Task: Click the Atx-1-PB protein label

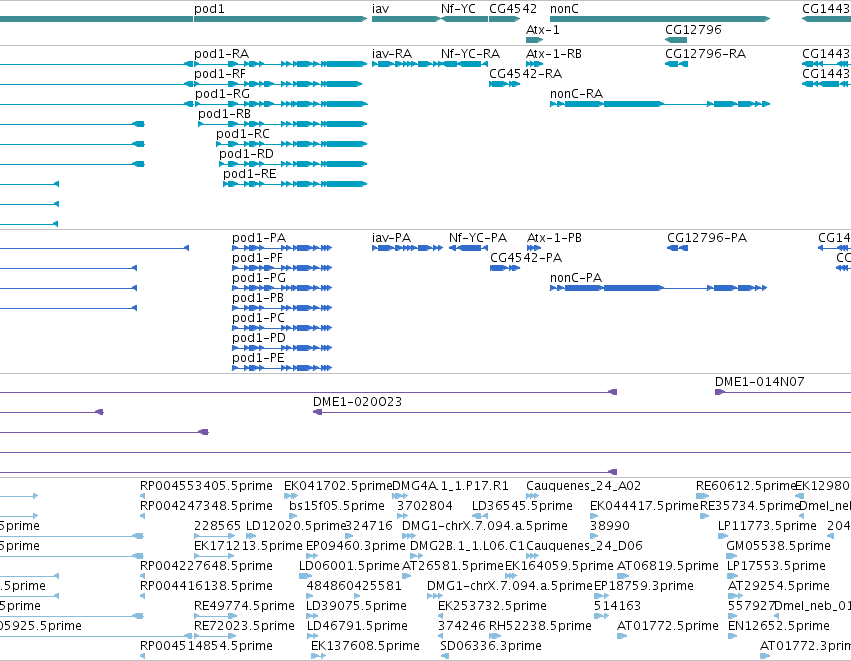Action: 554,238
